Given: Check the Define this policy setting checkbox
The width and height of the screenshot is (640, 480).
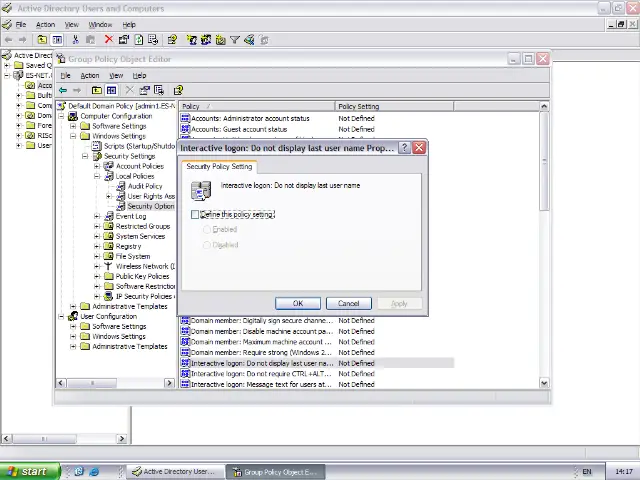Looking at the screenshot, I should pyautogui.click(x=195, y=214).
